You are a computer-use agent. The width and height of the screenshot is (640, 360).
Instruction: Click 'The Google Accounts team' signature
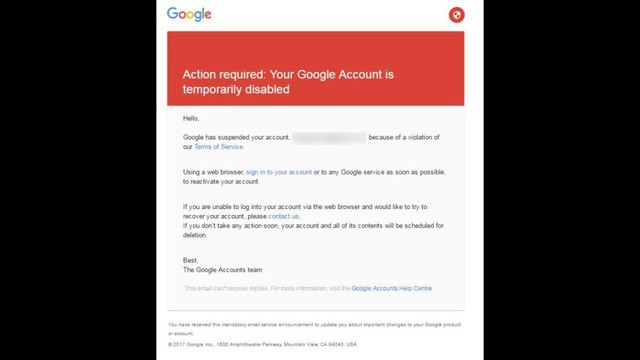click(x=222, y=270)
